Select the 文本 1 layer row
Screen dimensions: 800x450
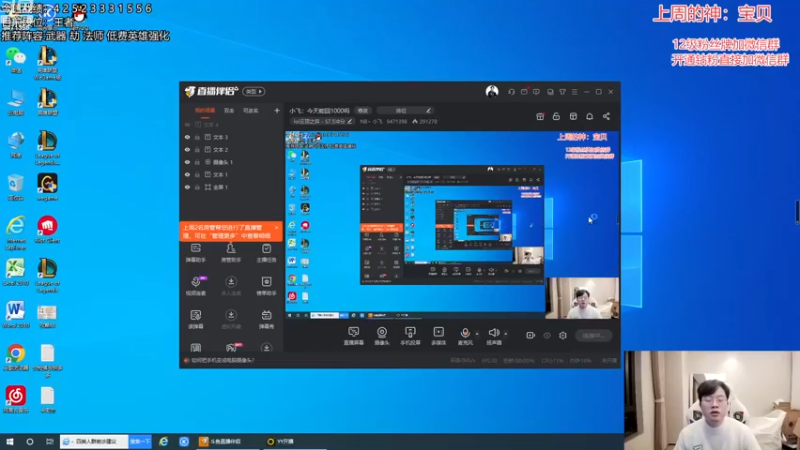click(231, 174)
